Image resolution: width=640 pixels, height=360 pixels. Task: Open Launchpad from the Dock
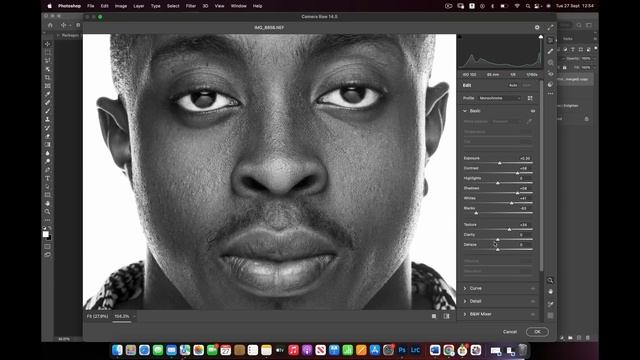(131, 350)
